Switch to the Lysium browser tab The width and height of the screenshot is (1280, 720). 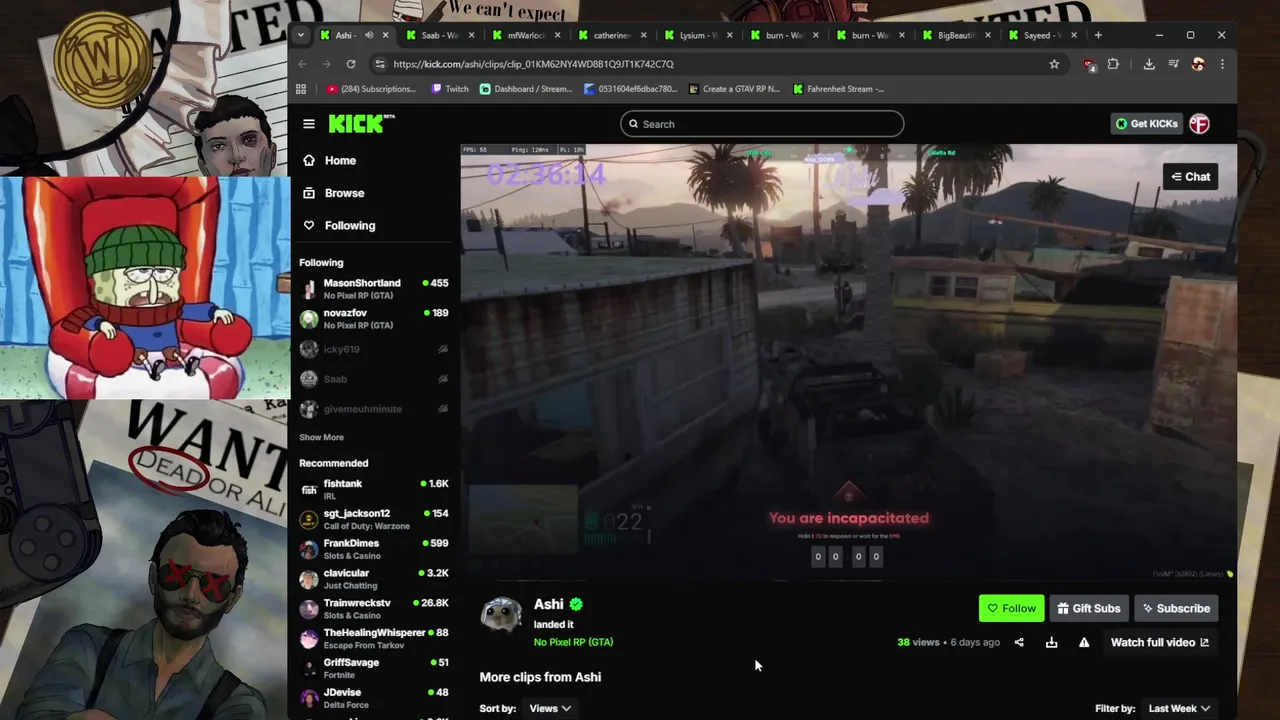pos(697,35)
